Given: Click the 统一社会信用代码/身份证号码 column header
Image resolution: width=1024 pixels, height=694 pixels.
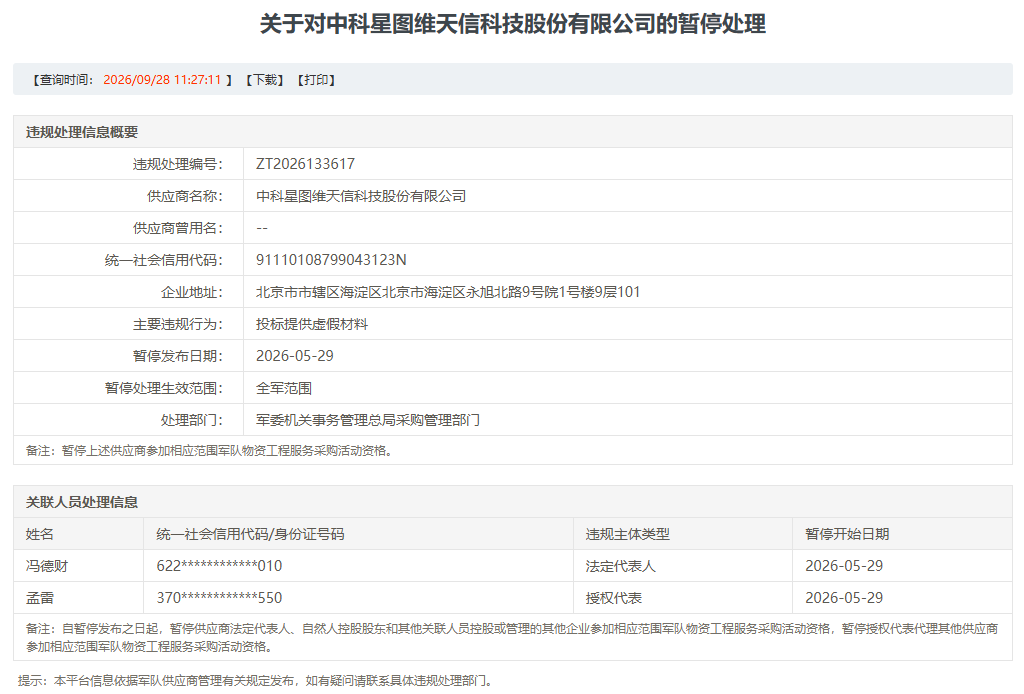Looking at the screenshot, I should coord(250,534).
